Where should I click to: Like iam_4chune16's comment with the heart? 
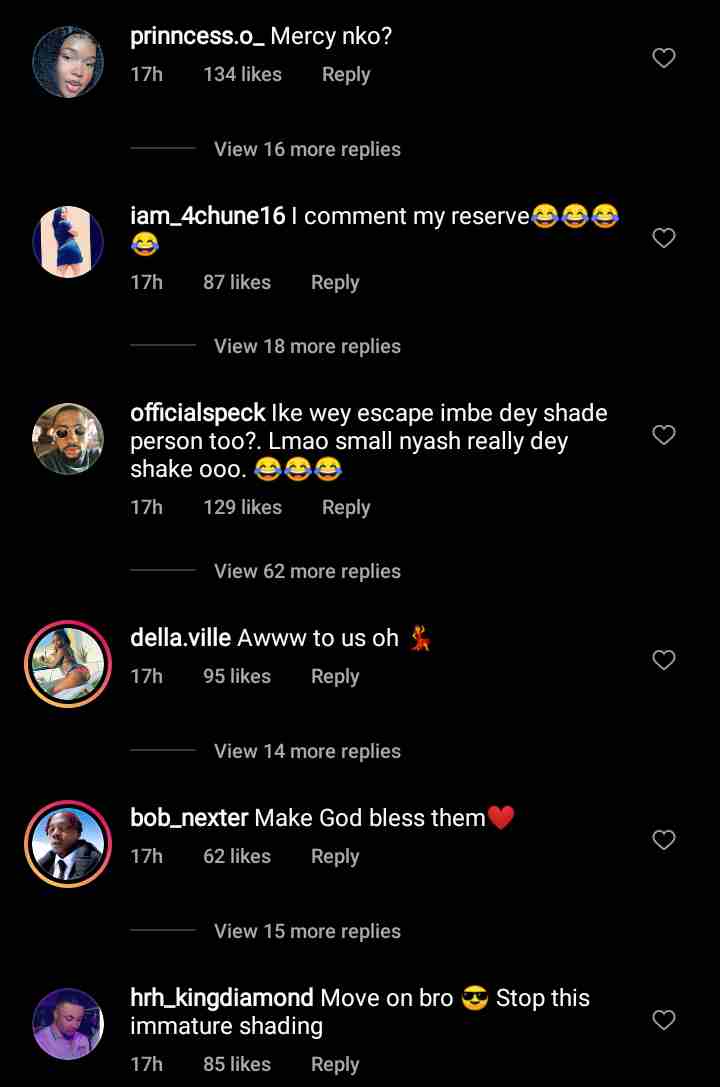pyautogui.click(x=664, y=238)
